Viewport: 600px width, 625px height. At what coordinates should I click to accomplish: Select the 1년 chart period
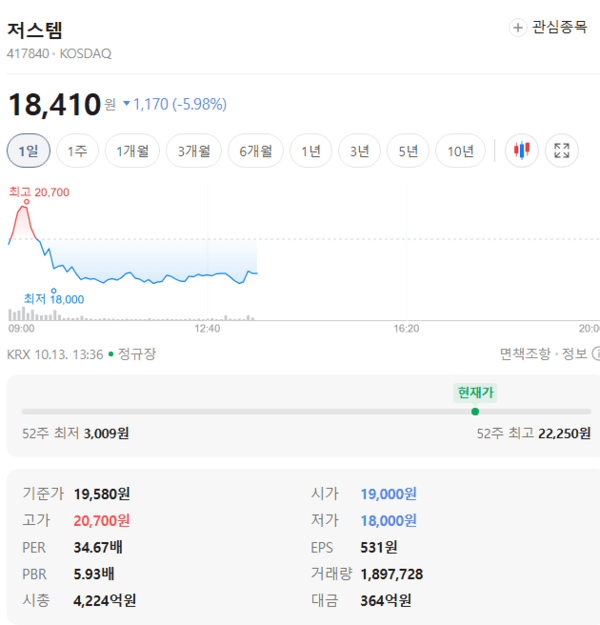pyautogui.click(x=311, y=151)
